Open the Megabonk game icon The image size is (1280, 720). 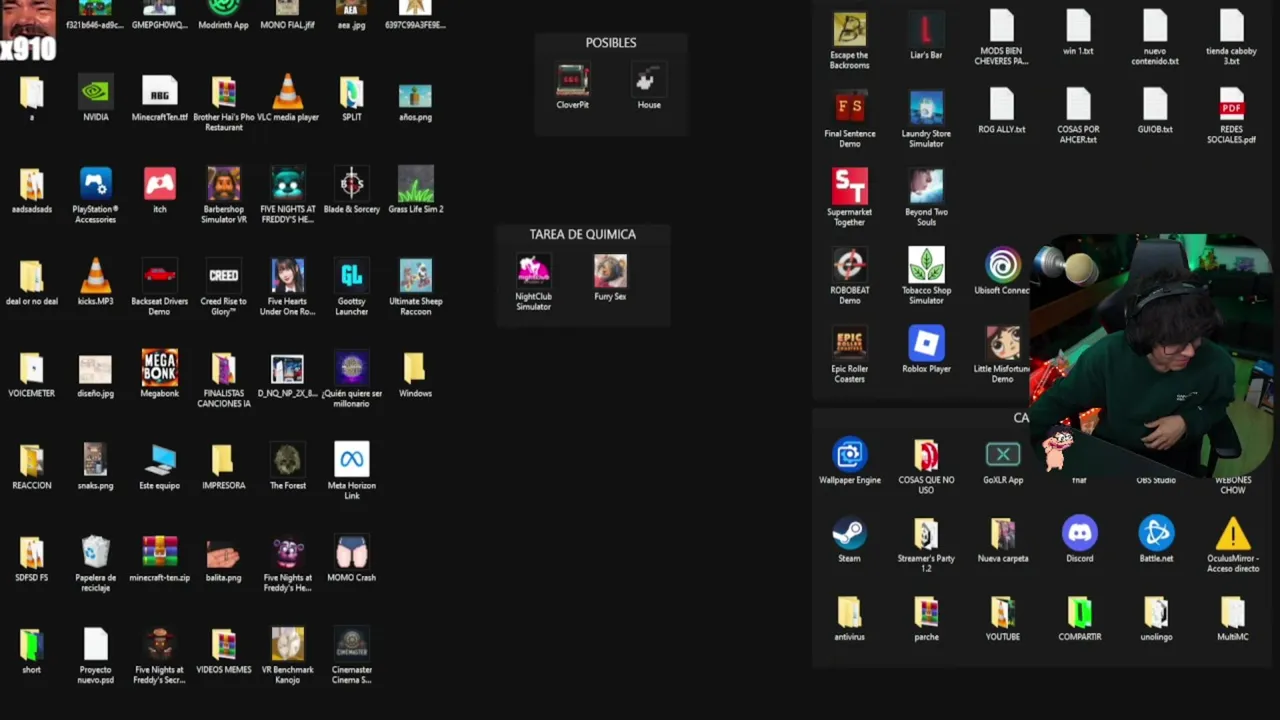point(159,368)
